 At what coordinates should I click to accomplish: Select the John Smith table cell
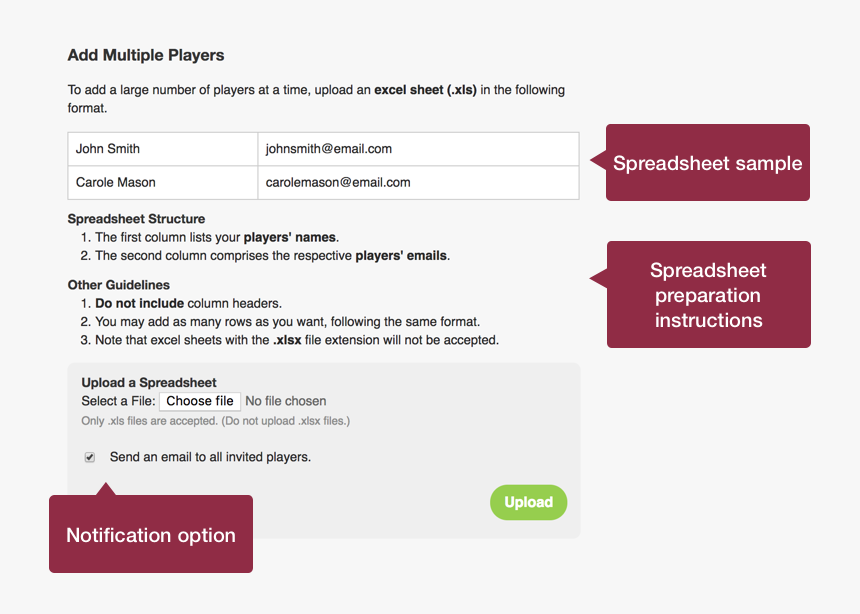(x=162, y=149)
